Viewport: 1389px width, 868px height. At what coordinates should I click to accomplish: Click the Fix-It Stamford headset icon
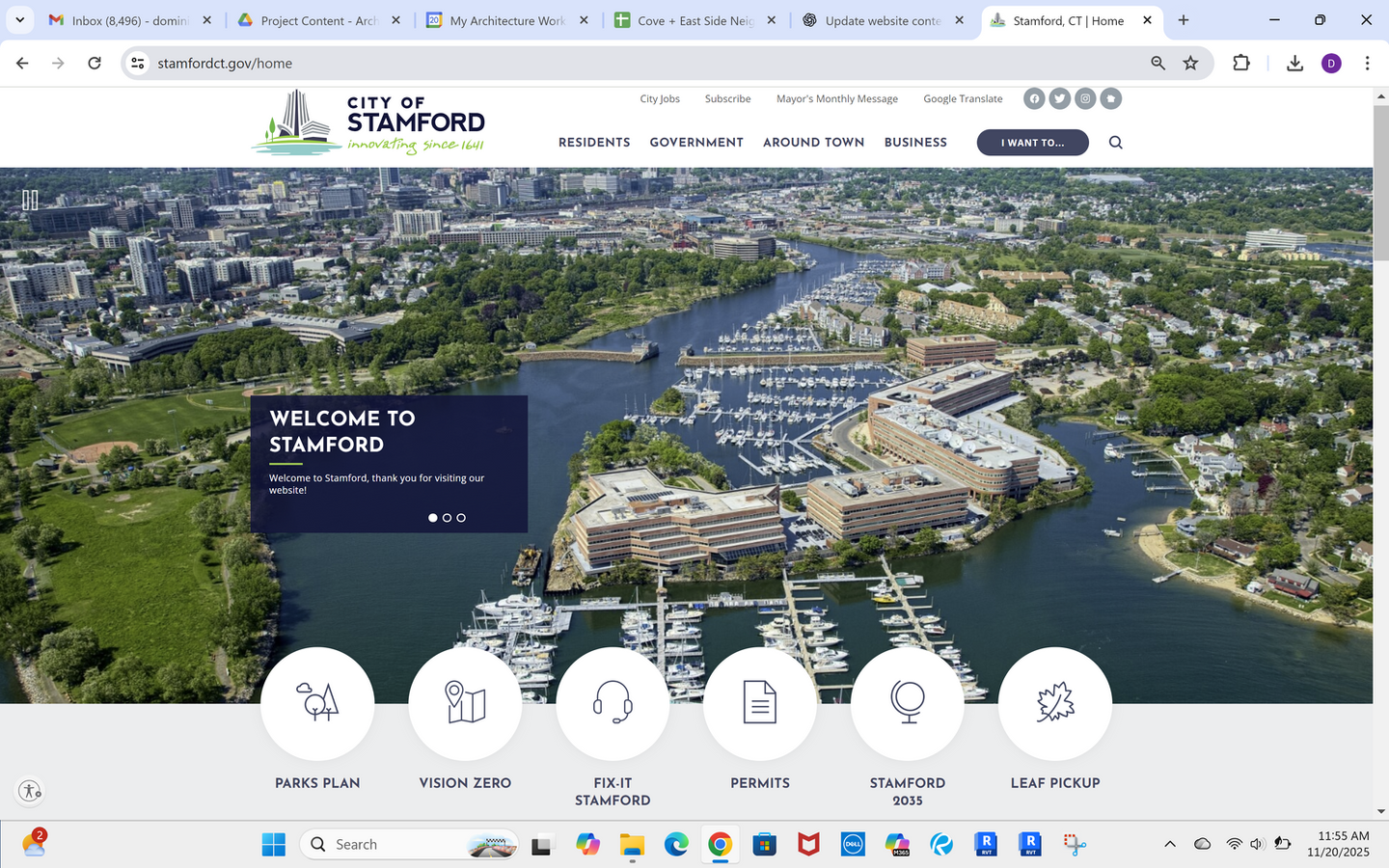point(613,703)
